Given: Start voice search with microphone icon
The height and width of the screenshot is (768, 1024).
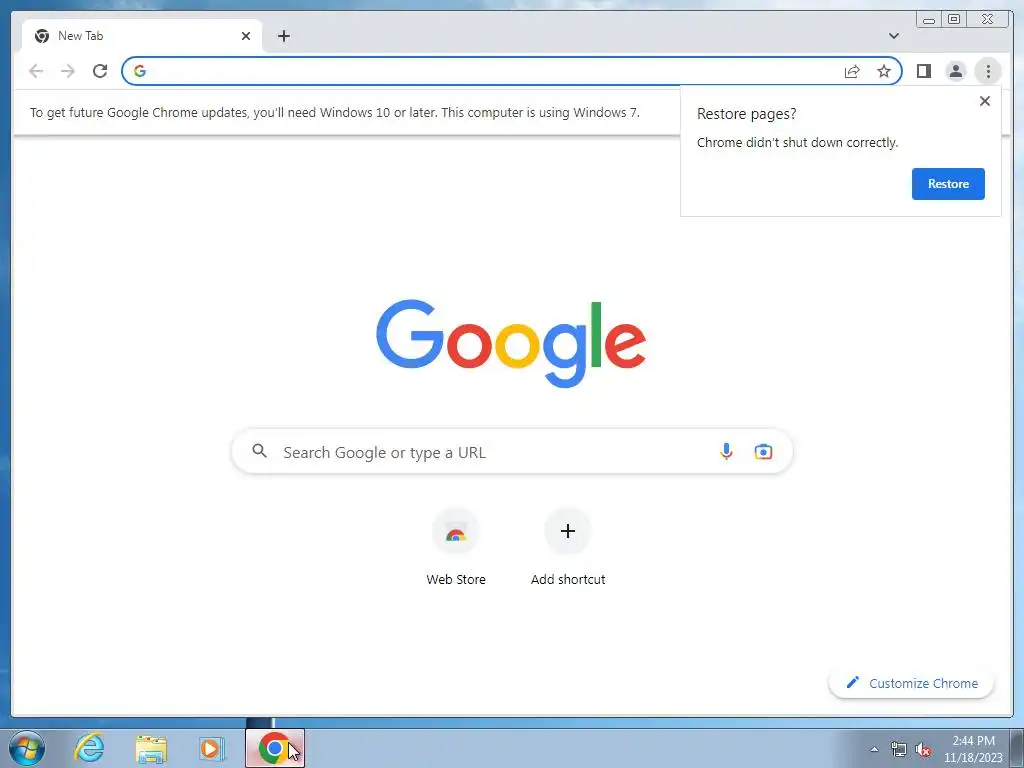Looking at the screenshot, I should 726,451.
